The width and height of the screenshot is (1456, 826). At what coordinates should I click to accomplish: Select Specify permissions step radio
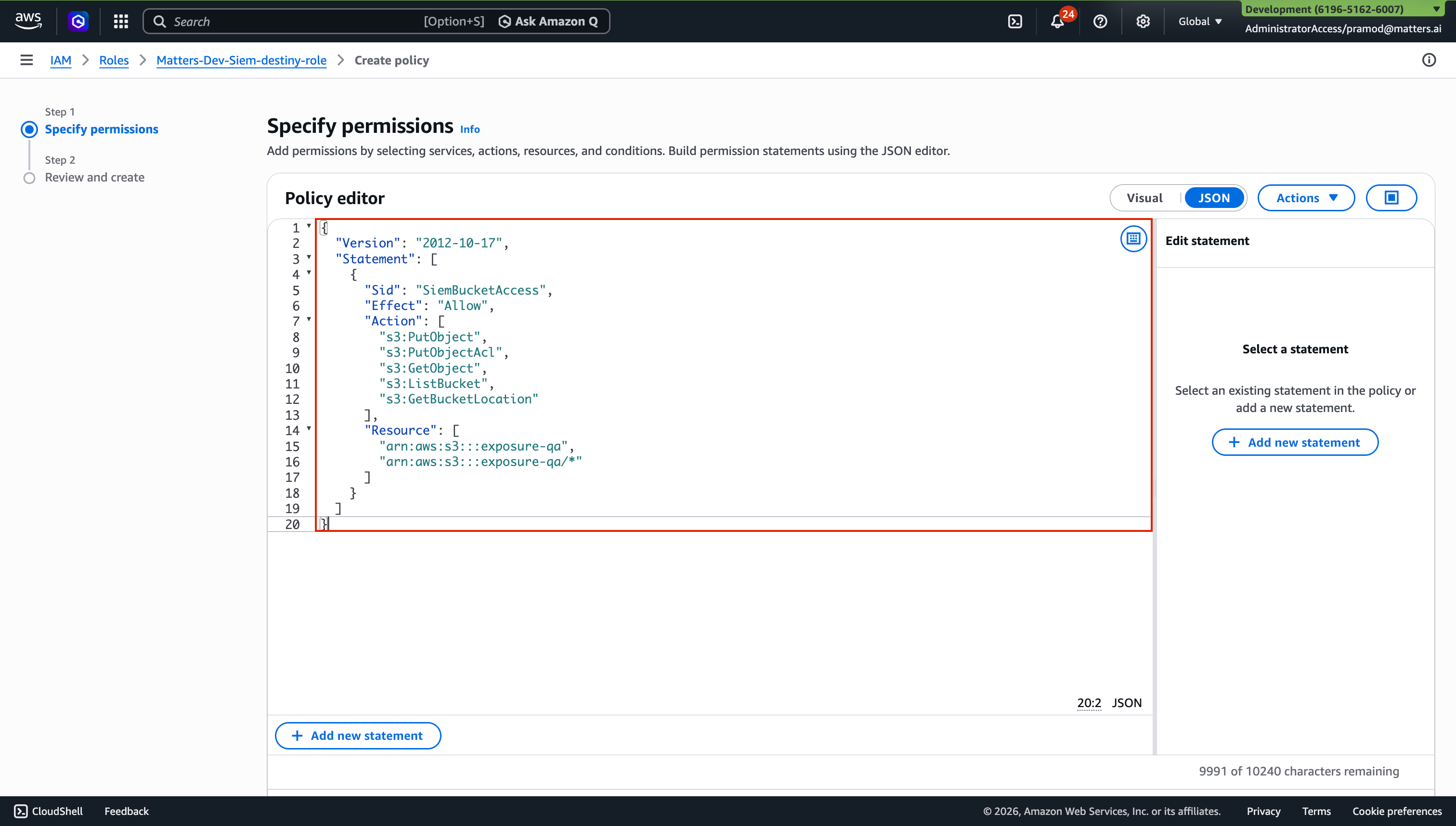29,129
